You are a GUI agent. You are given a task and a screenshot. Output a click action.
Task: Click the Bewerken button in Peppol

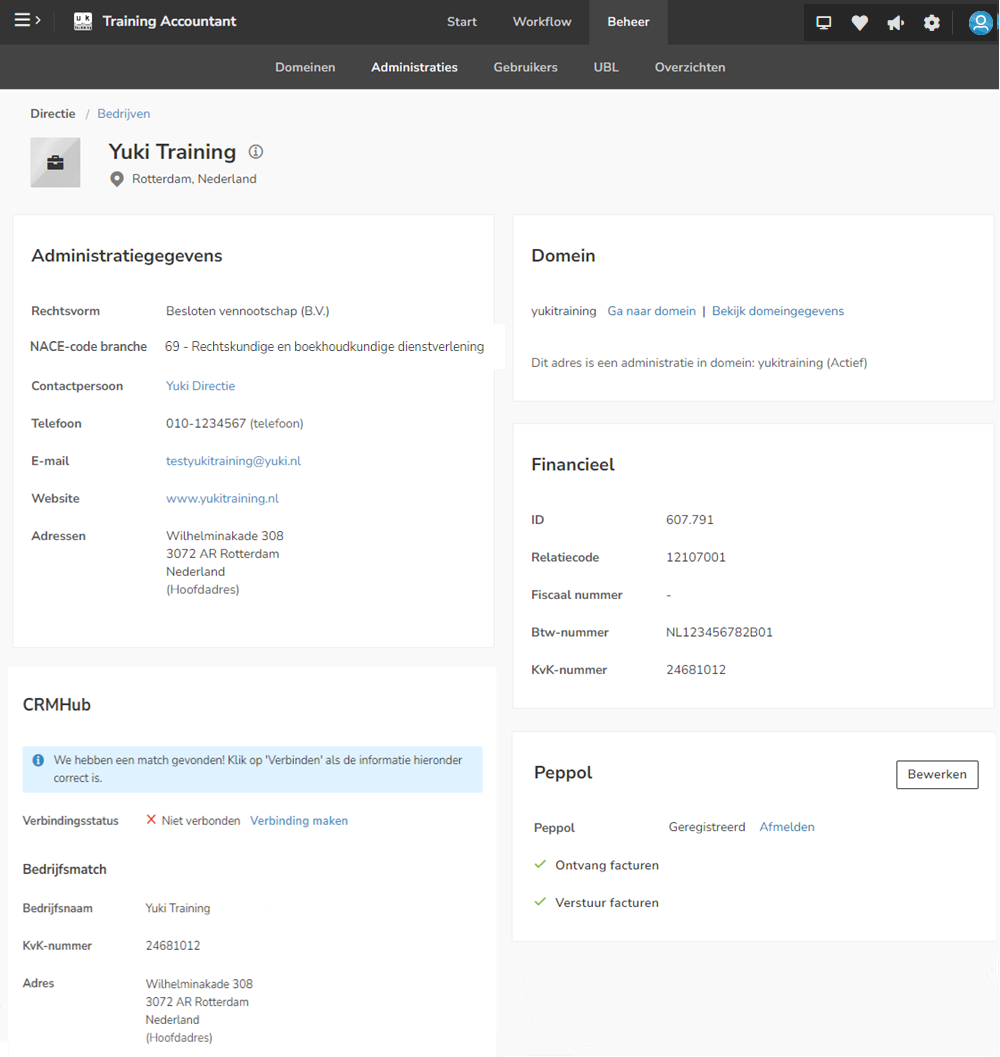[937, 774]
